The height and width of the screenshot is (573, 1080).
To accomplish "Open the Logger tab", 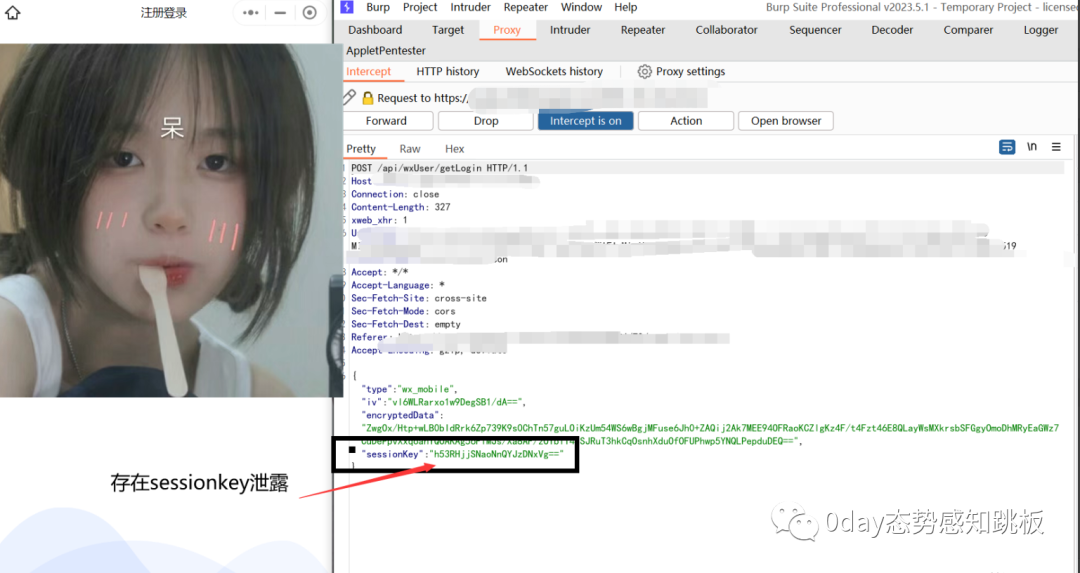I will pyautogui.click(x=1041, y=30).
